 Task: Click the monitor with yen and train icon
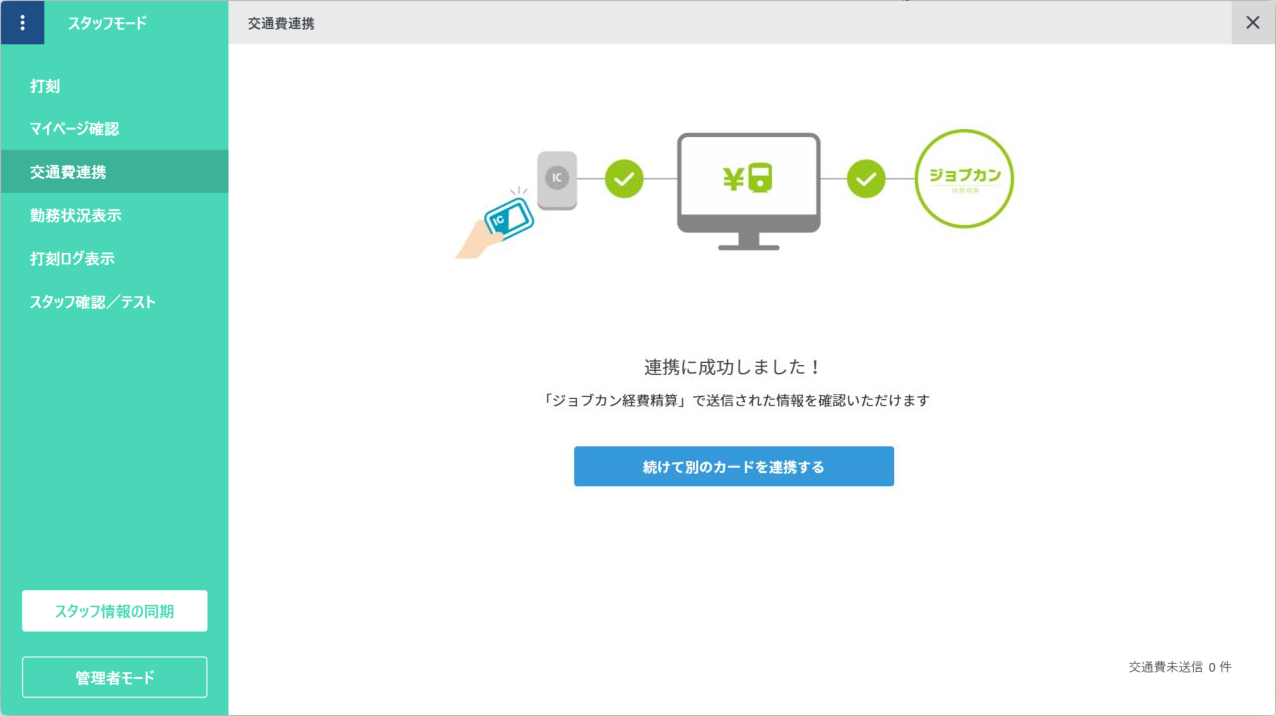click(x=749, y=191)
